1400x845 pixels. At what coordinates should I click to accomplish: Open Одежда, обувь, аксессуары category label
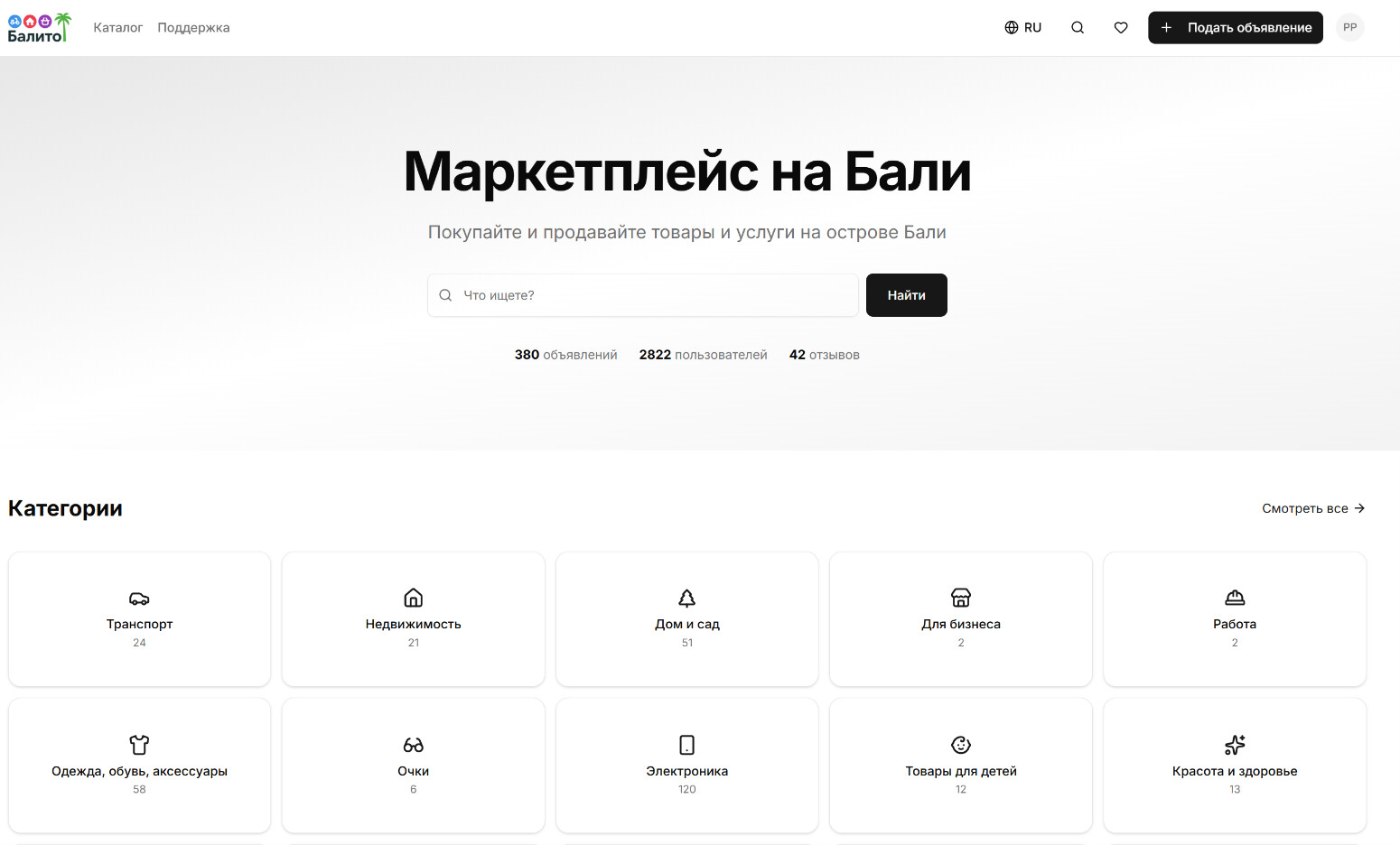click(139, 771)
